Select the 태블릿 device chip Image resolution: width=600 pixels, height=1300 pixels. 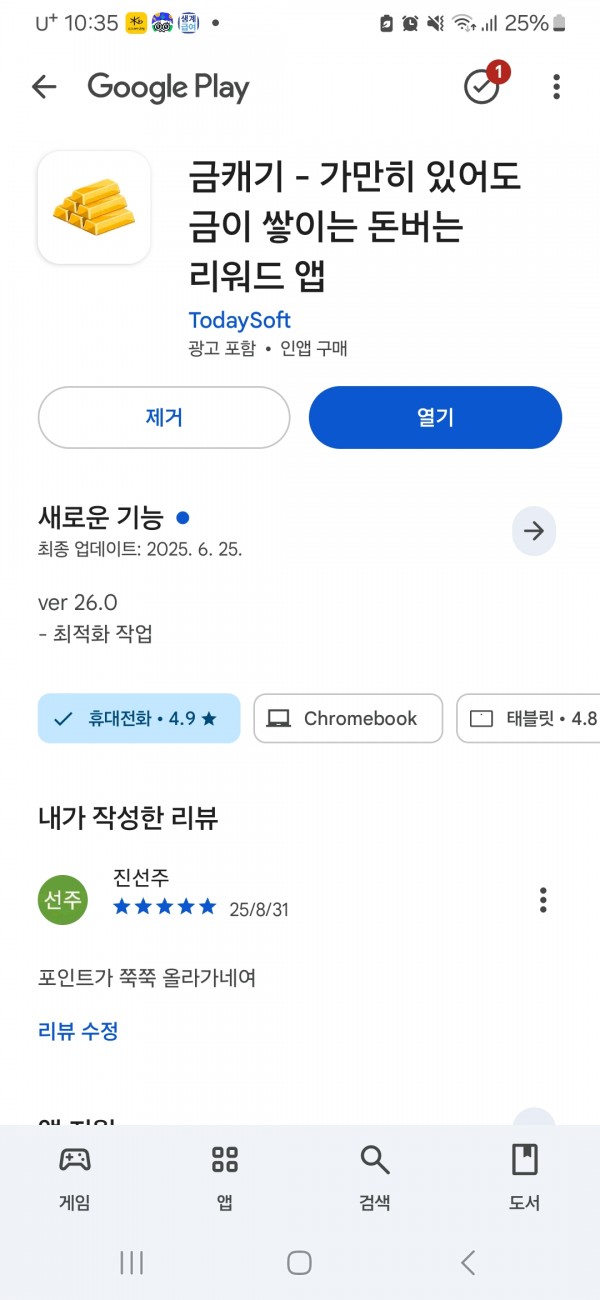point(529,718)
